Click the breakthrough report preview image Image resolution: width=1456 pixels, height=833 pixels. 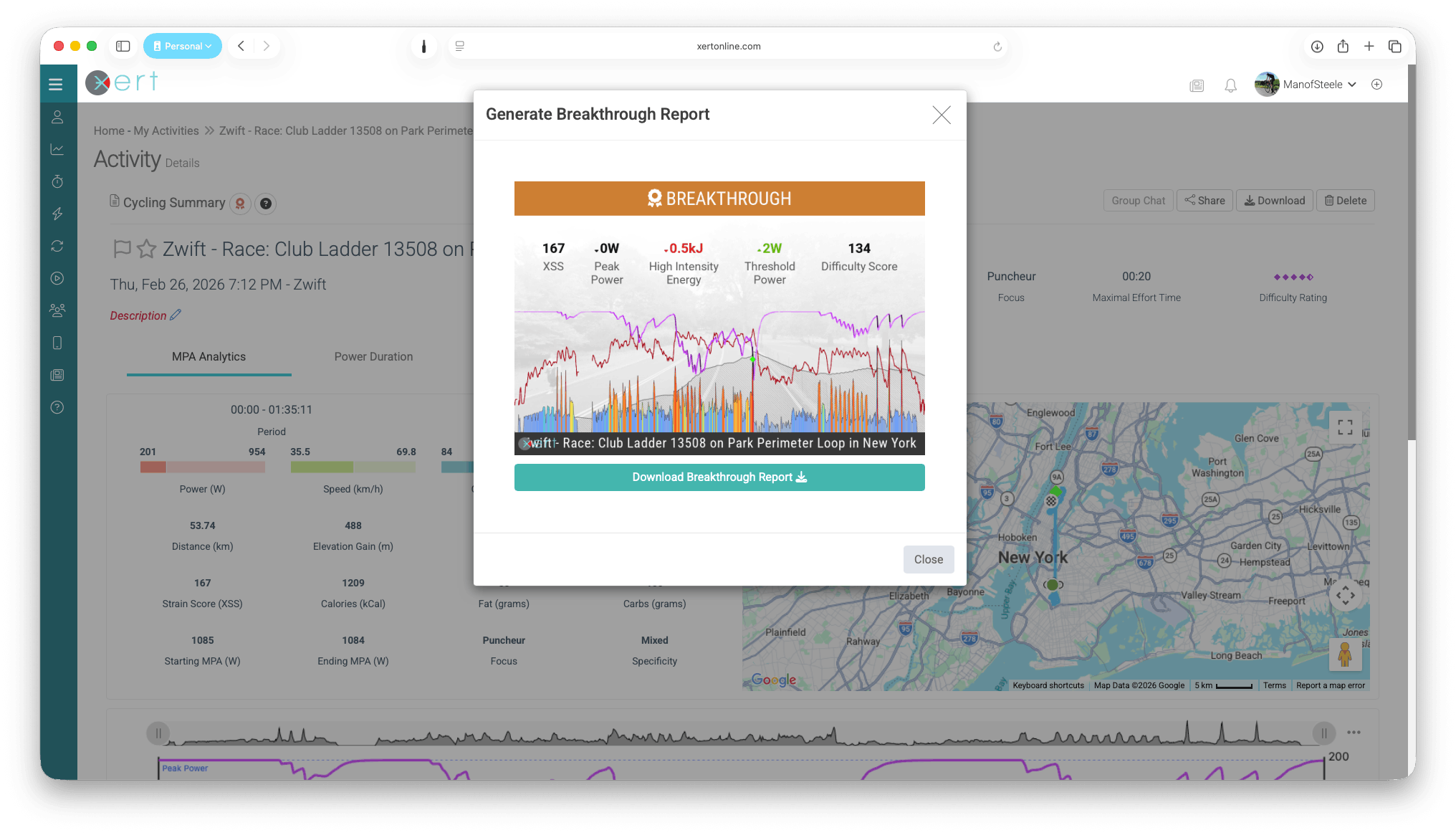tap(719, 318)
